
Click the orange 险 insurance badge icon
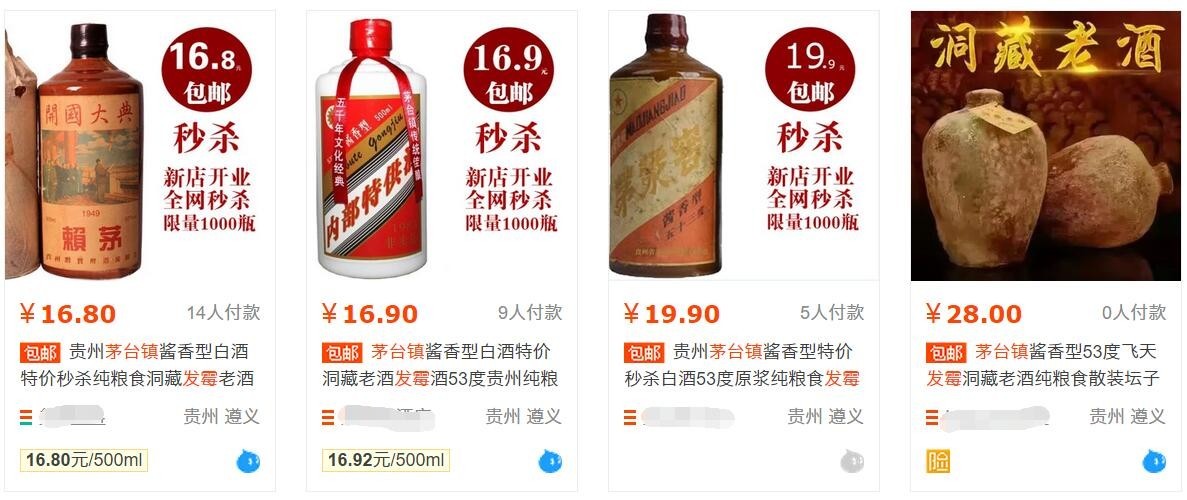point(938,461)
